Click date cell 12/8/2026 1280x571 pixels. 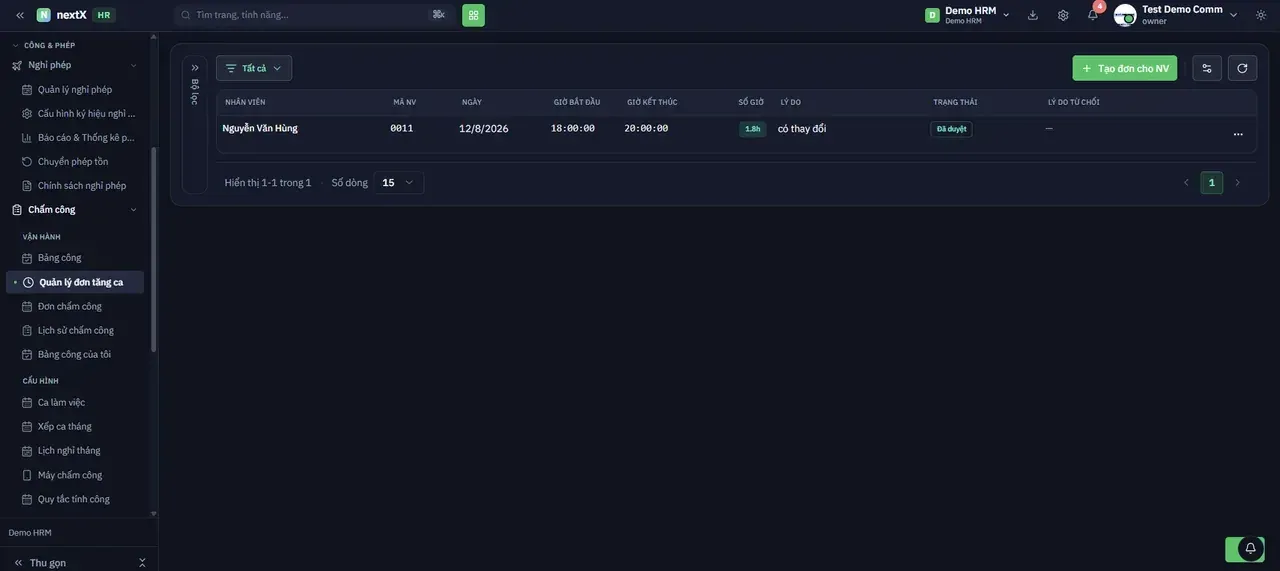pos(484,129)
